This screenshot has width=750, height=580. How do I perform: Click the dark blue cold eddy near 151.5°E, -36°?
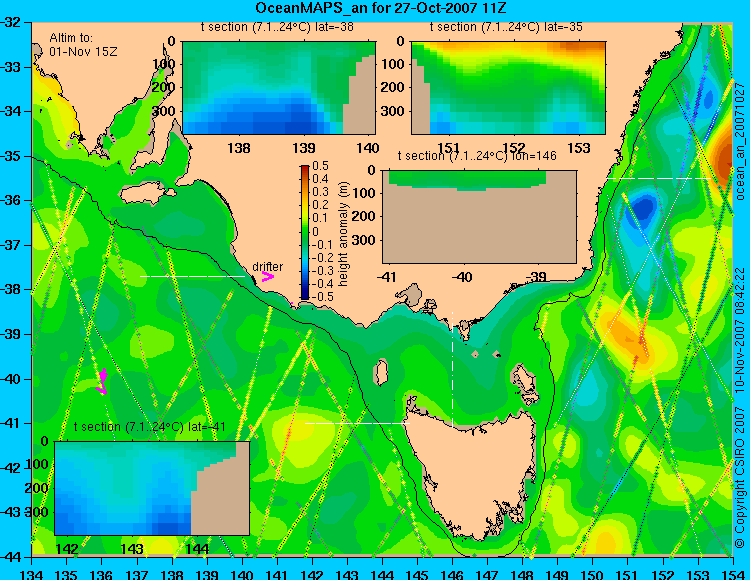coord(643,208)
